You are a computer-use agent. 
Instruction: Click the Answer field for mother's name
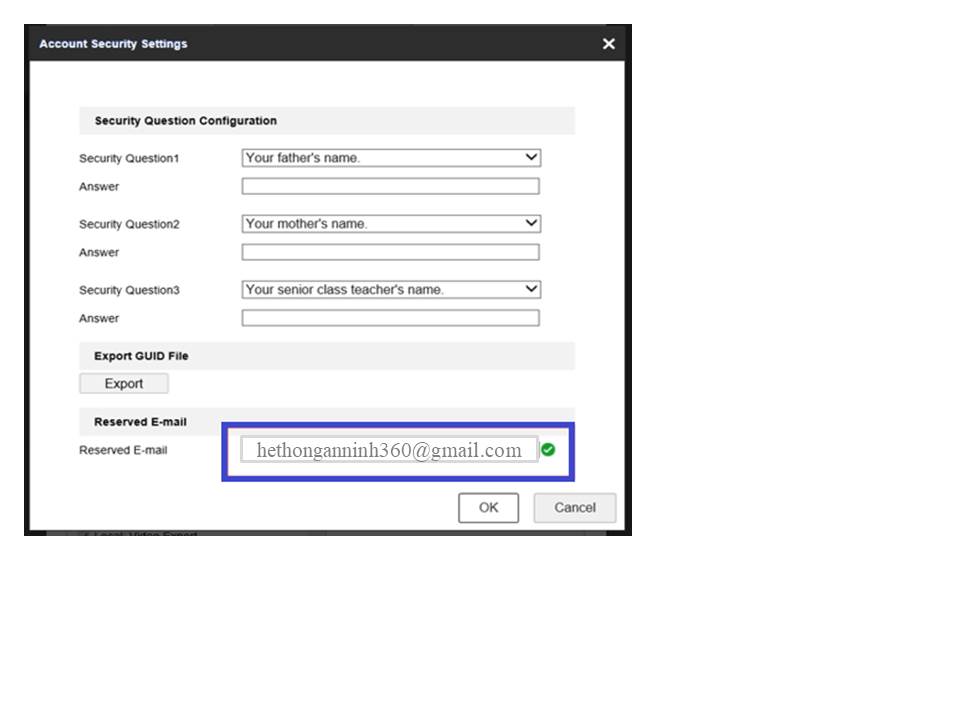[390, 253]
